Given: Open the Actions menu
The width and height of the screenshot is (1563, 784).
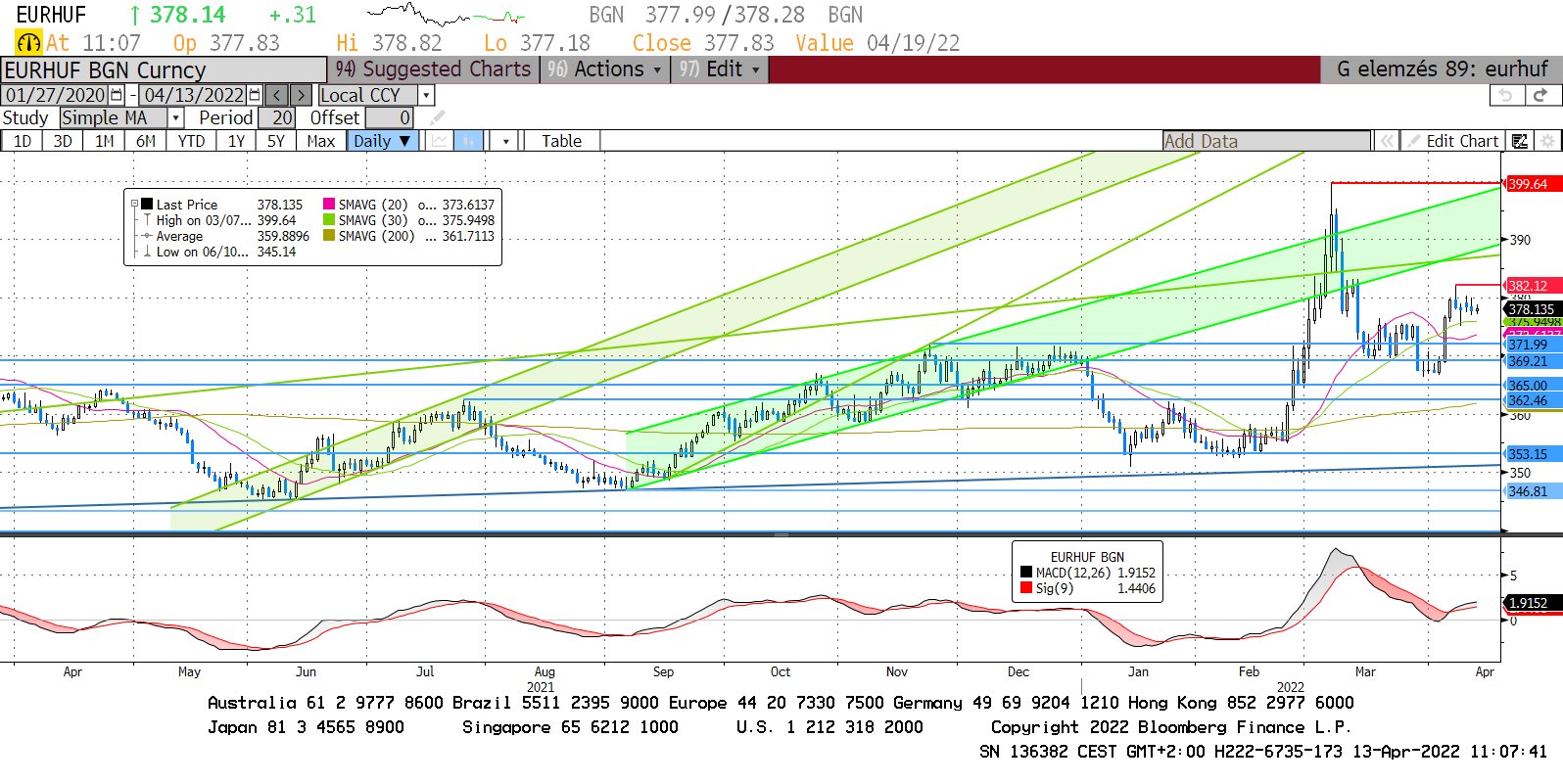Looking at the screenshot, I should [604, 69].
